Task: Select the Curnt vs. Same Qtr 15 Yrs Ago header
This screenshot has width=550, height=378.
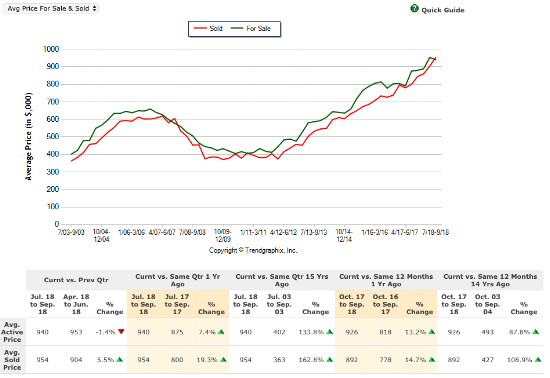Action: pyautogui.click(x=282, y=280)
